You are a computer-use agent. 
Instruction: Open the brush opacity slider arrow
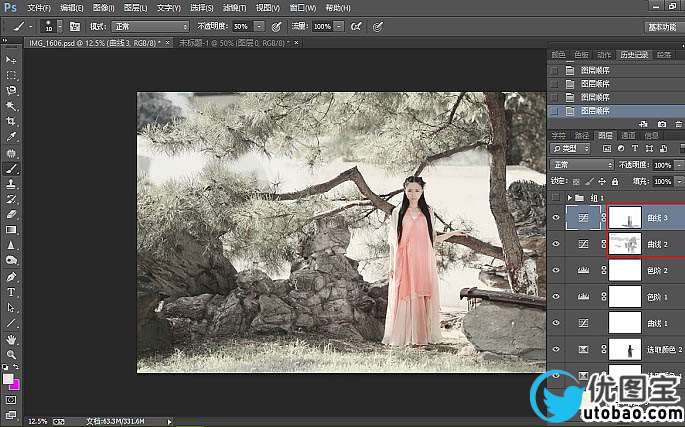259,27
